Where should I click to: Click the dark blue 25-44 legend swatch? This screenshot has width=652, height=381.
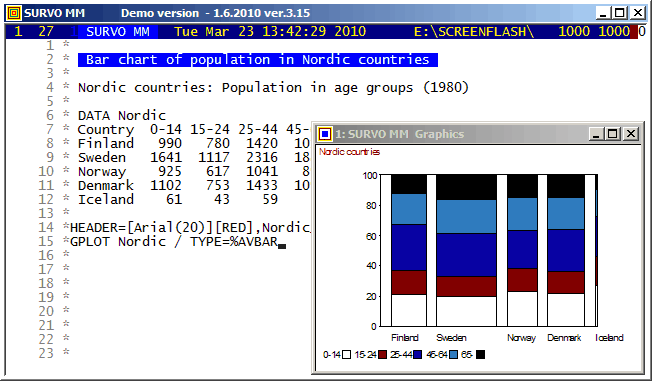click(x=417, y=354)
